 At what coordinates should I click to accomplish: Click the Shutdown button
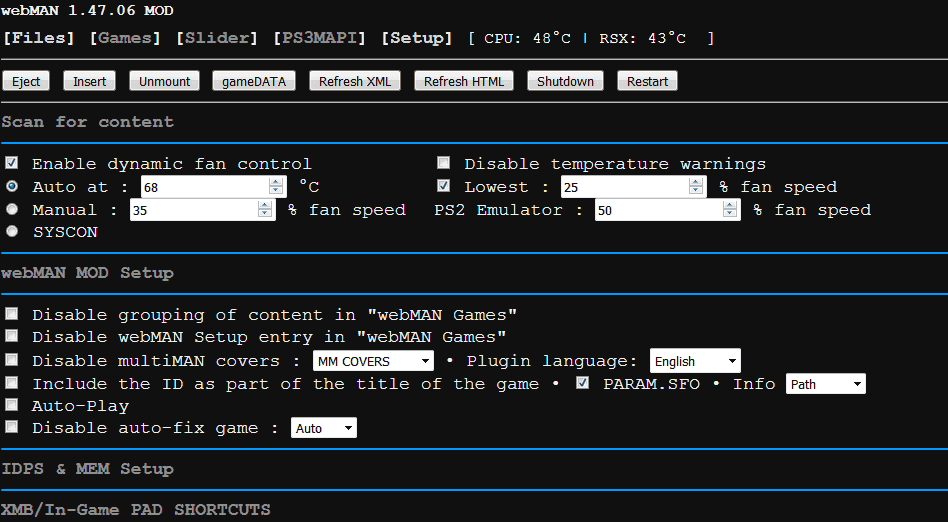(565, 81)
